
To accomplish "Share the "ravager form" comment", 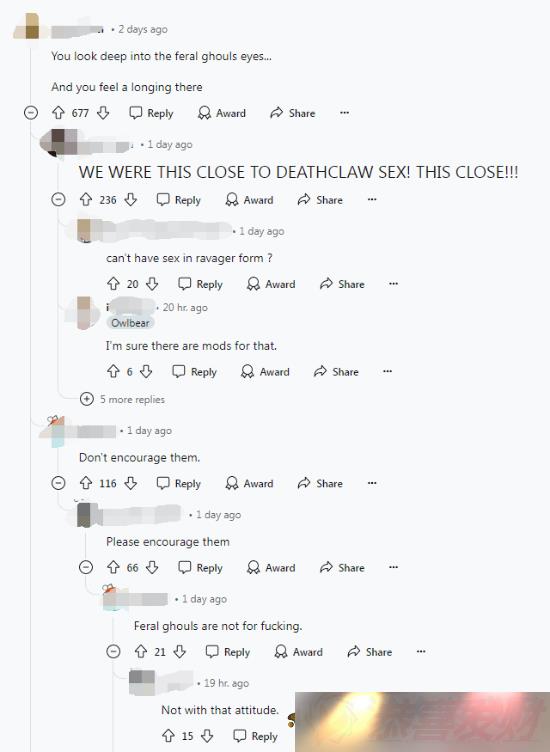I will (x=342, y=284).
